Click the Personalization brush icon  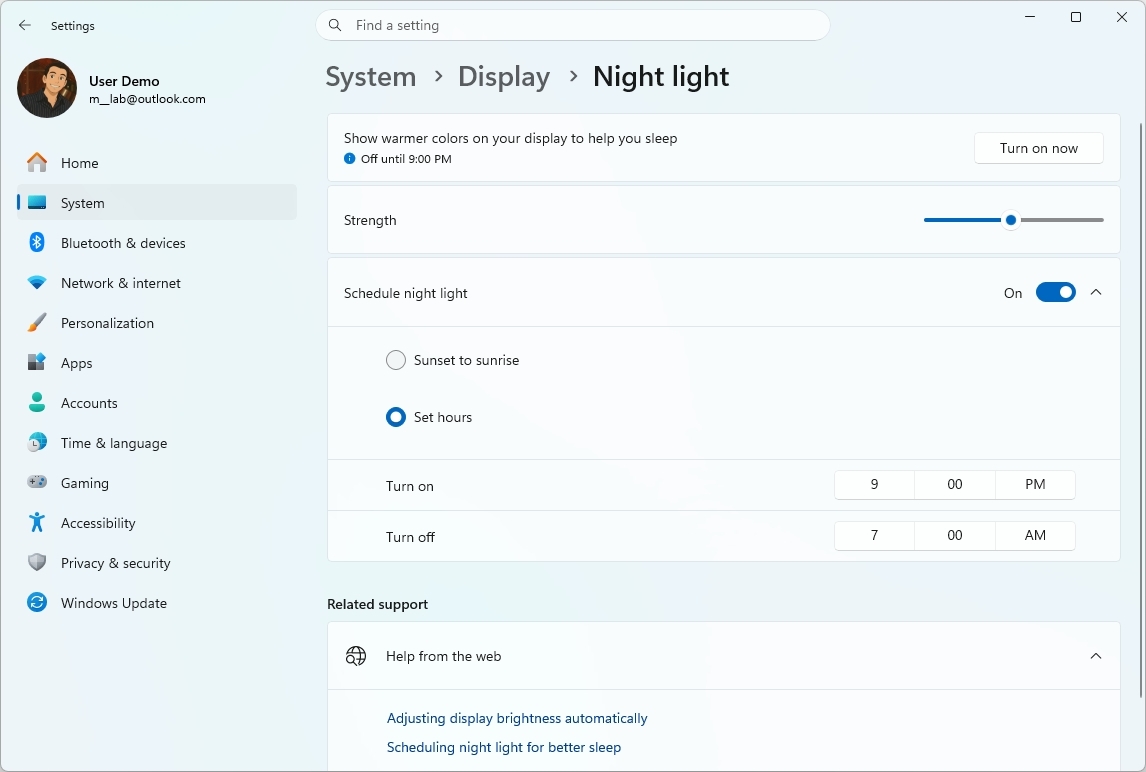37,322
